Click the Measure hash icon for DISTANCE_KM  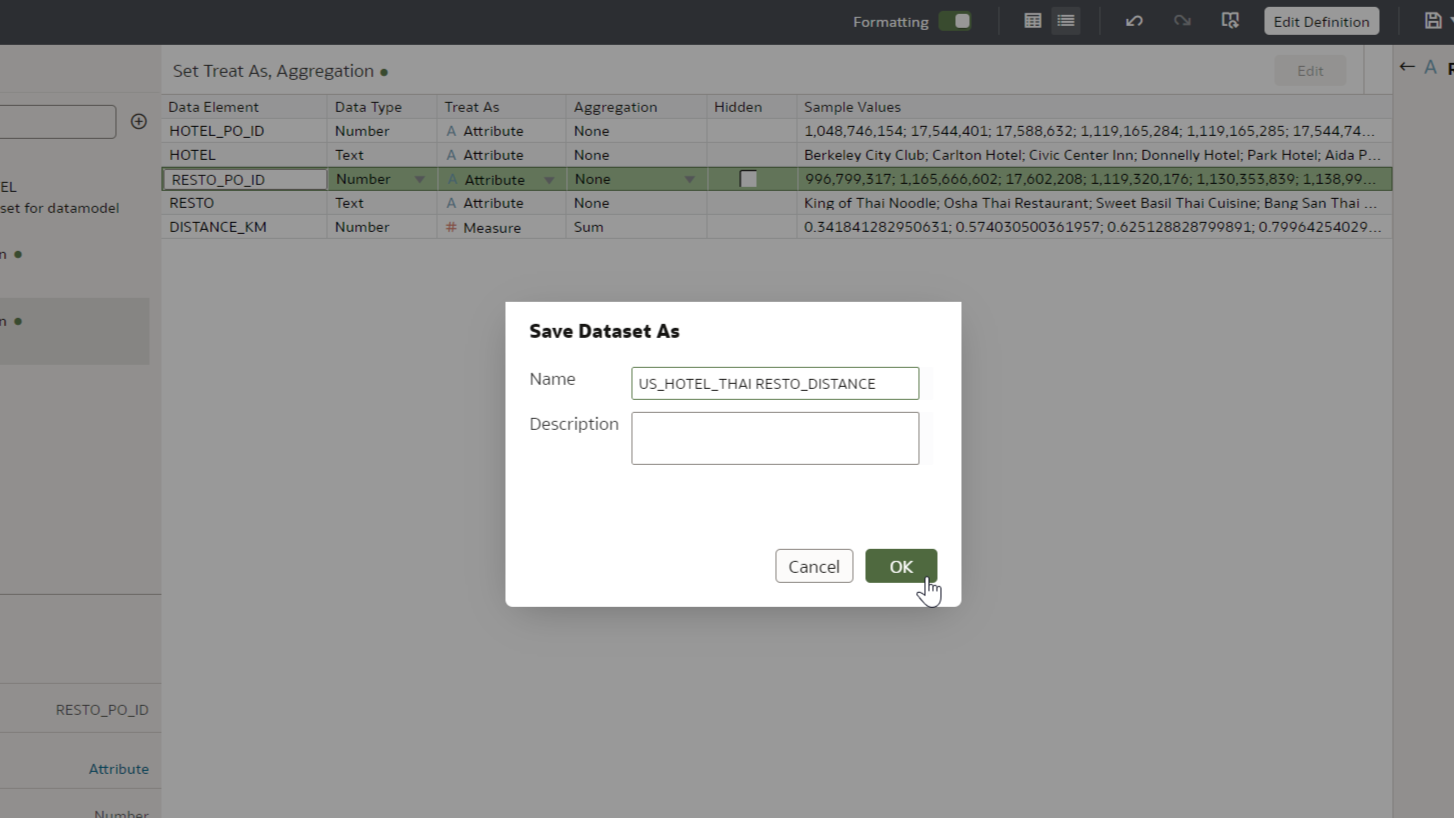451,227
